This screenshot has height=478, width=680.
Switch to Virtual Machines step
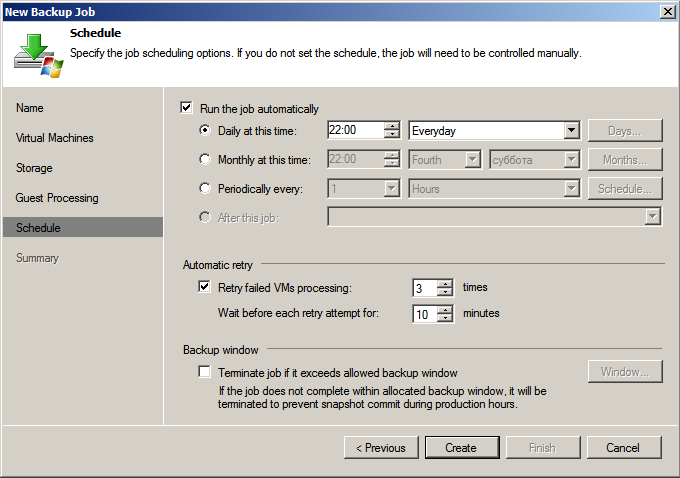(54, 138)
